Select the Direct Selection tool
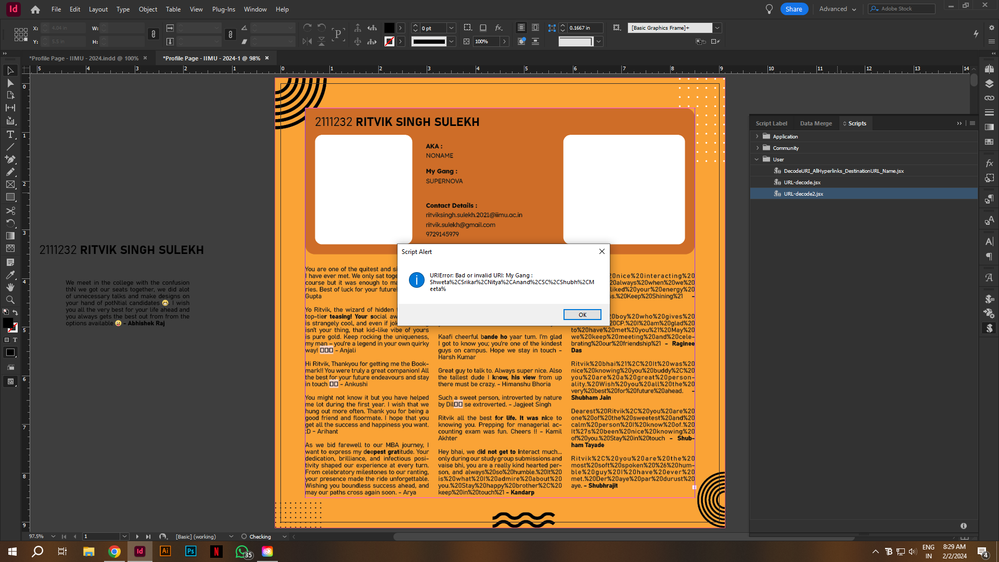This screenshot has width=999, height=562. (x=10, y=83)
